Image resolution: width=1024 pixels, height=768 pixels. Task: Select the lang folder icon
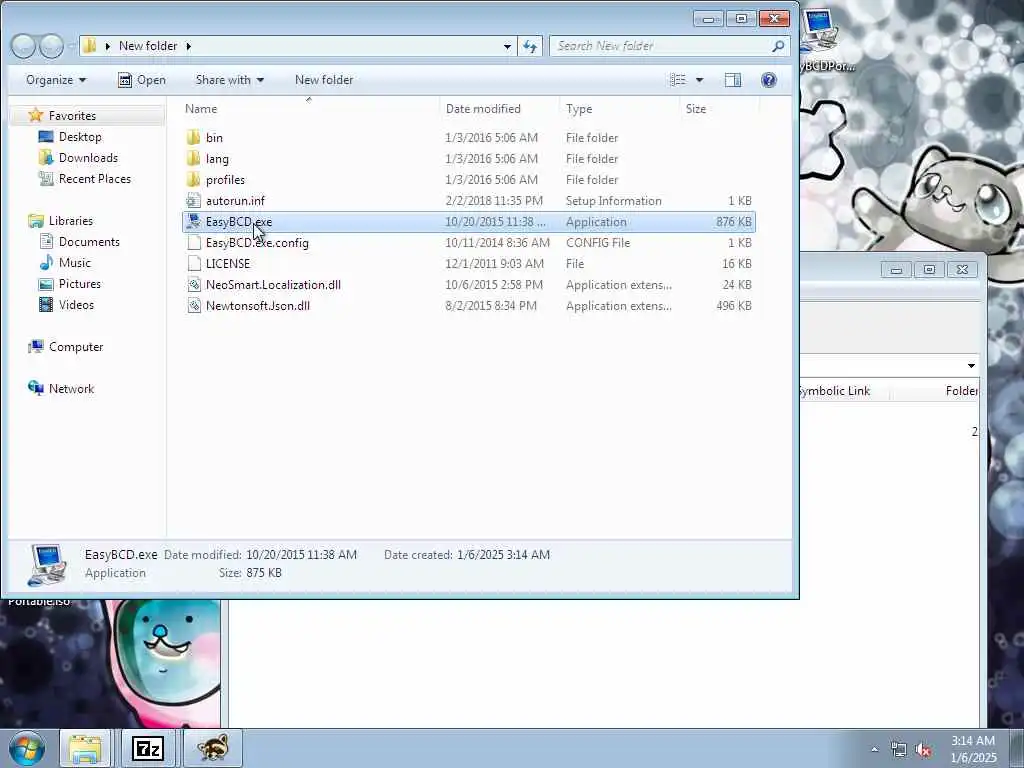tap(193, 159)
